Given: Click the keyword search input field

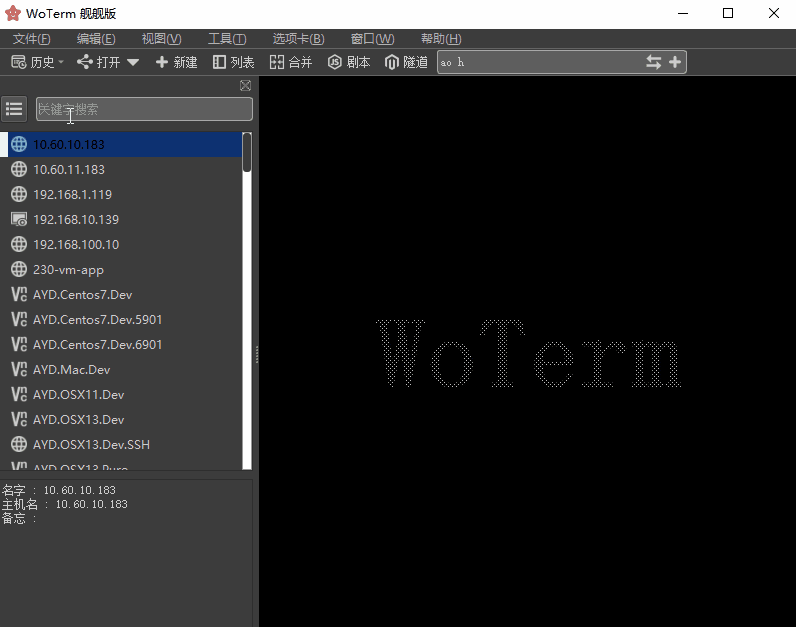Looking at the screenshot, I should [144, 109].
